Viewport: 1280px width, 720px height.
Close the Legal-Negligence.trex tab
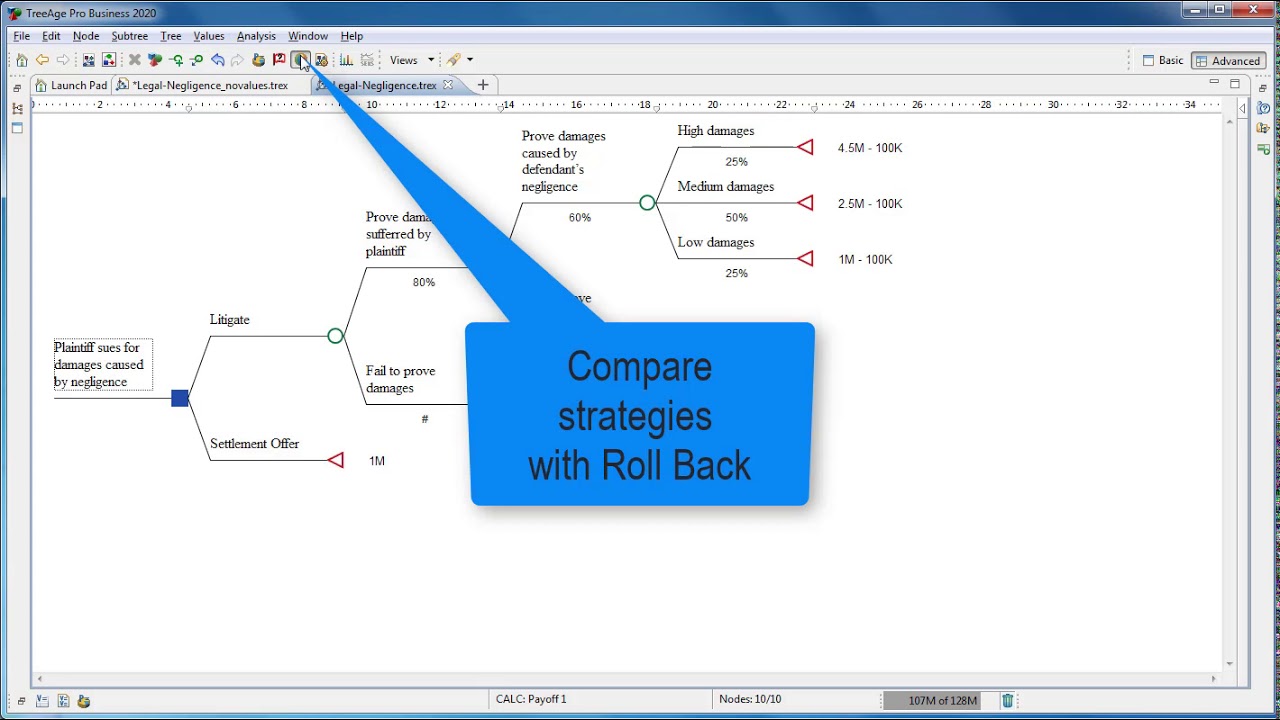[x=448, y=85]
